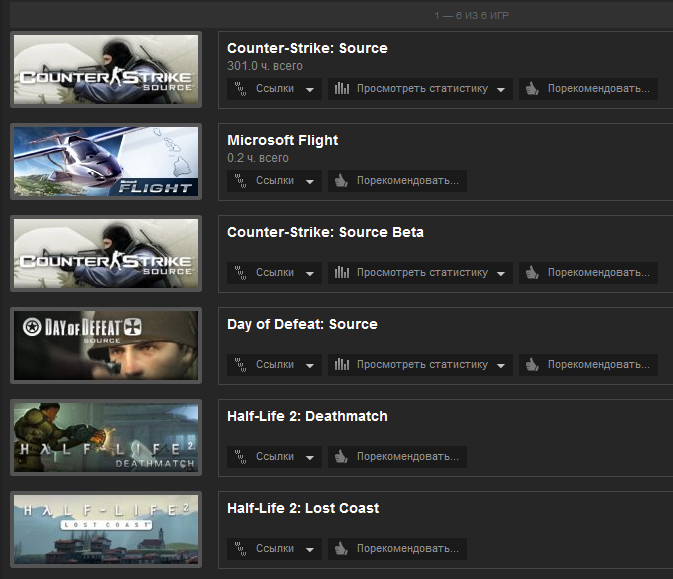The image size is (673, 579).
Task: Click thumbs-up icon in Counter-Strike: Source Beta row
Action: (x=532, y=272)
